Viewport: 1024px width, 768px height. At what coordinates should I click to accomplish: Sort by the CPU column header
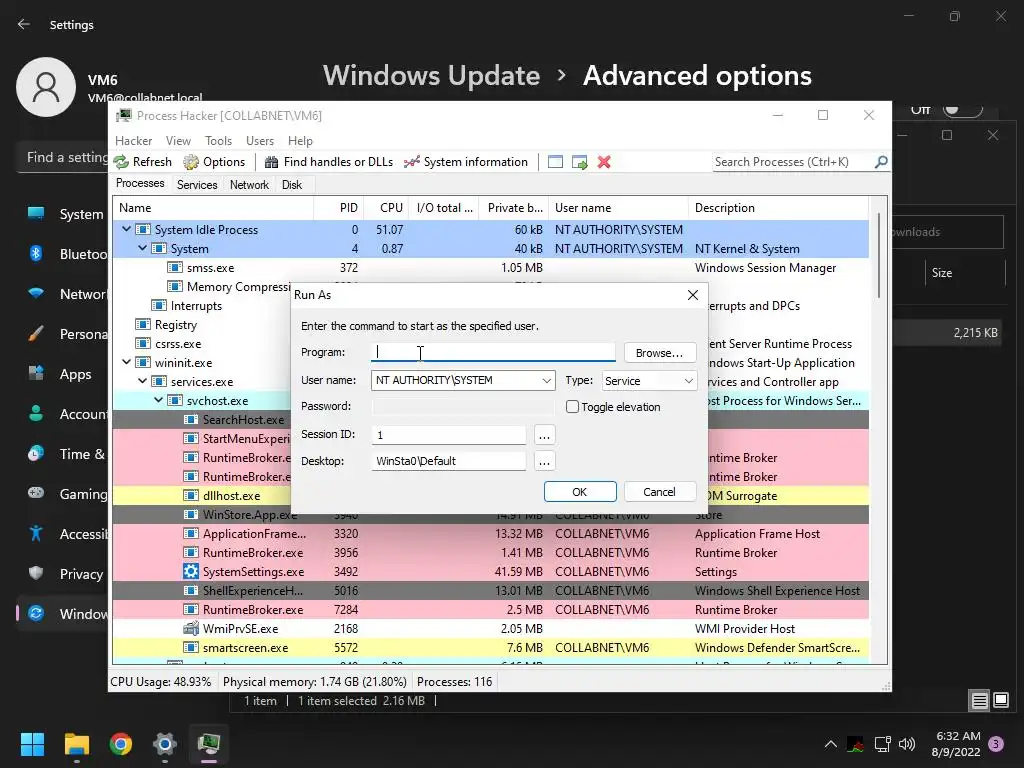click(386, 208)
